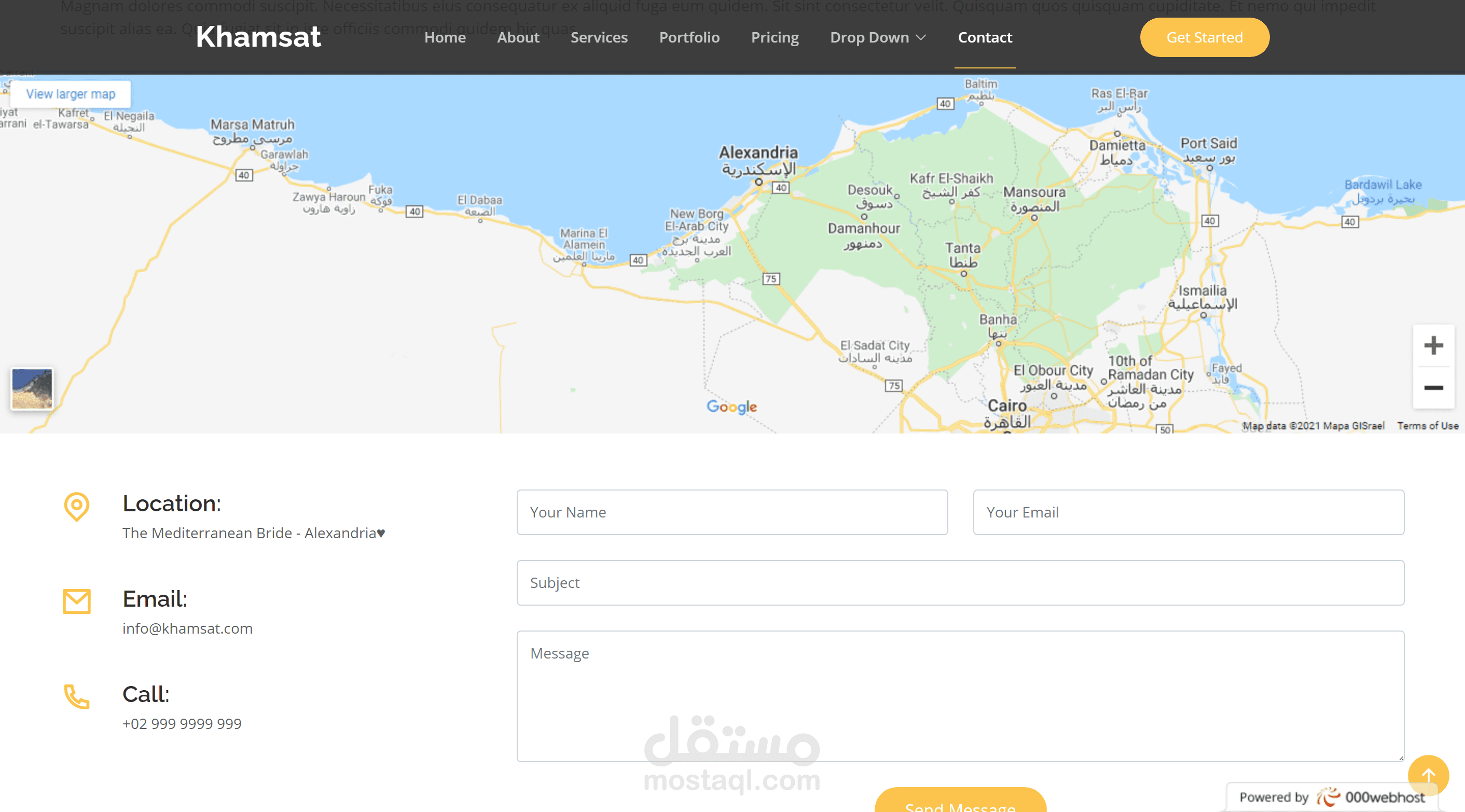Click into the Your Email field
Image resolution: width=1465 pixels, height=812 pixels.
pos(1188,512)
